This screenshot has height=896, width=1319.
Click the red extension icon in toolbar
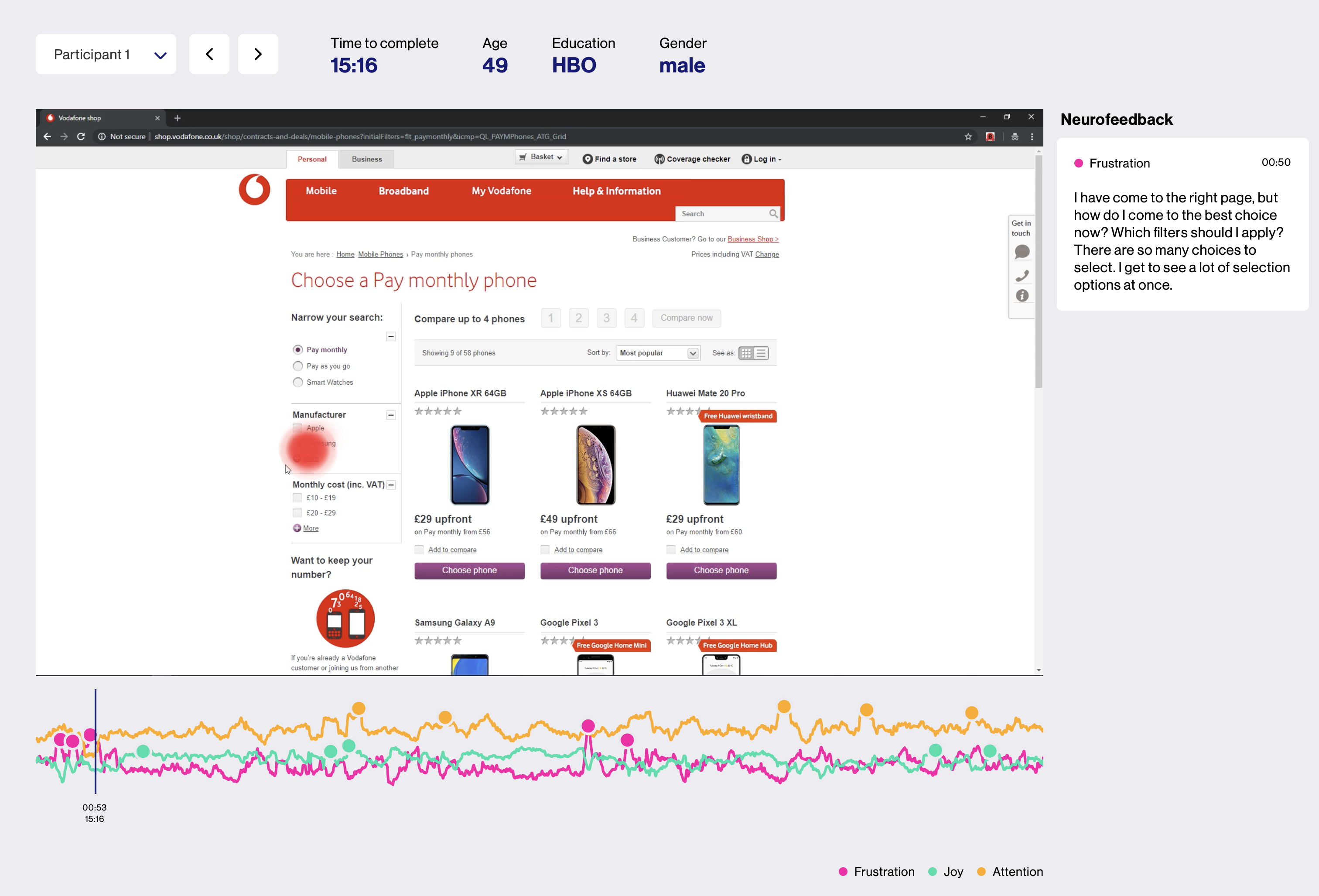(x=991, y=136)
